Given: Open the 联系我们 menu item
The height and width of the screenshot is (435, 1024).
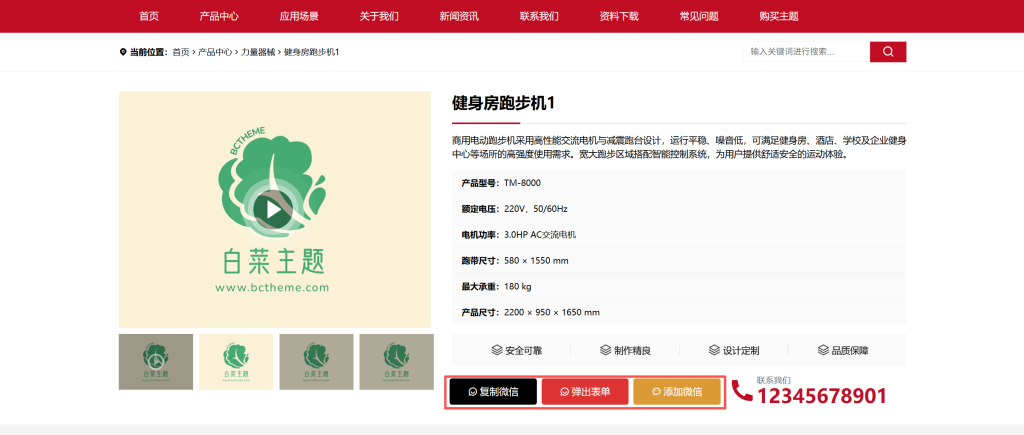Looking at the screenshot, I should [x=539, y=16].
